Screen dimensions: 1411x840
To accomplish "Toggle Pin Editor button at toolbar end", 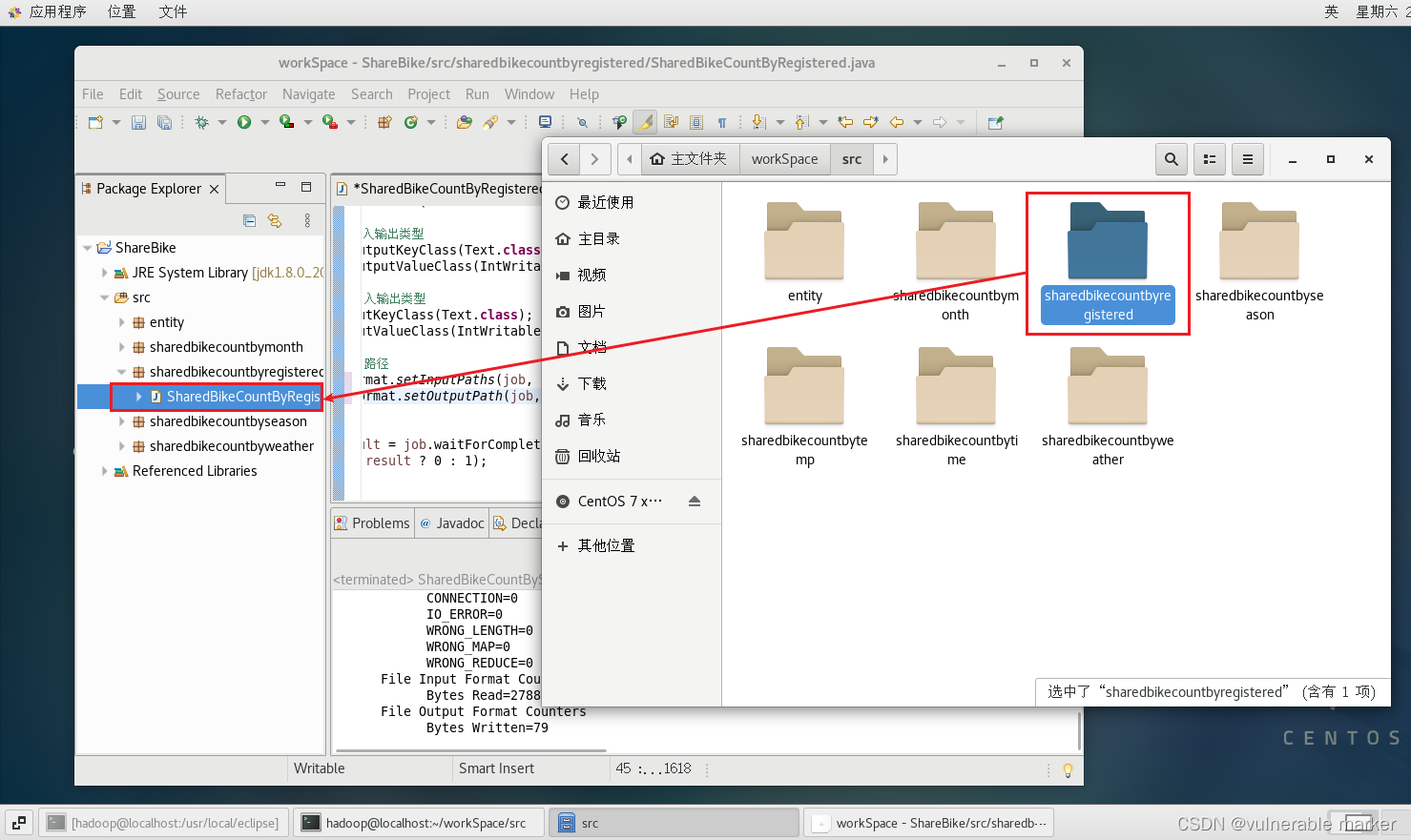I will tap(996, 122).
